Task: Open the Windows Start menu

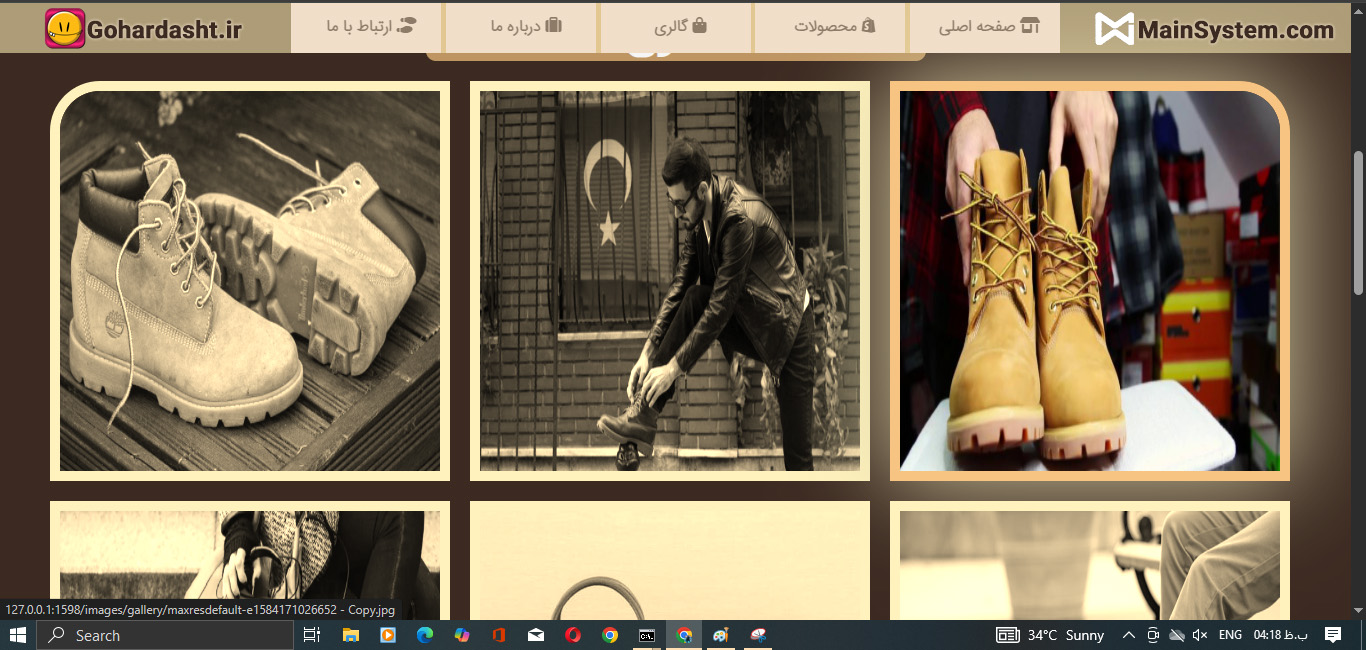Action: coord(18,635)
